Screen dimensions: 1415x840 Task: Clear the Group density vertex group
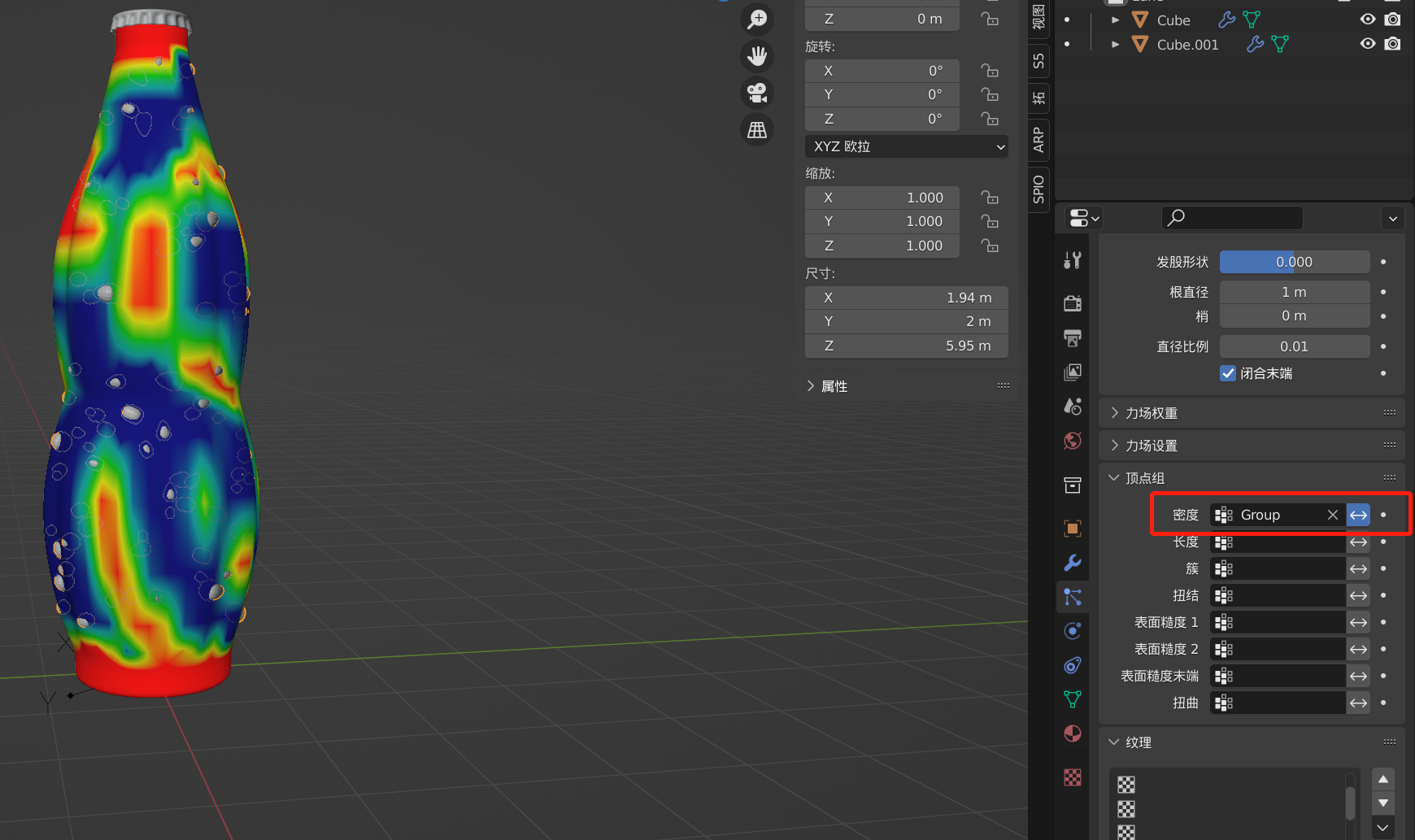click(x=1332, y=515)
